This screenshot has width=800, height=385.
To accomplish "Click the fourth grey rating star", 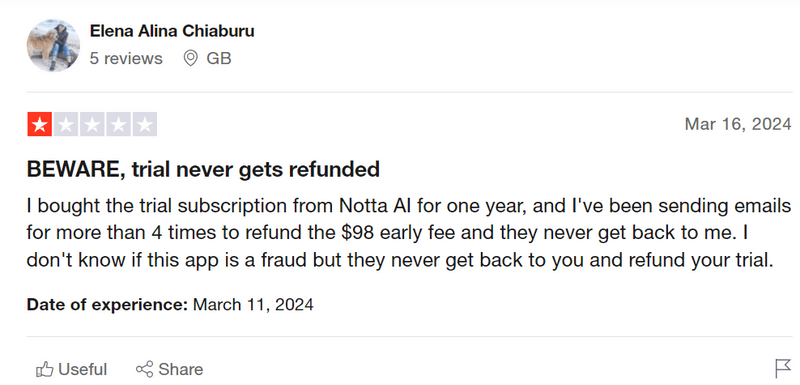I will pos(118,124).
